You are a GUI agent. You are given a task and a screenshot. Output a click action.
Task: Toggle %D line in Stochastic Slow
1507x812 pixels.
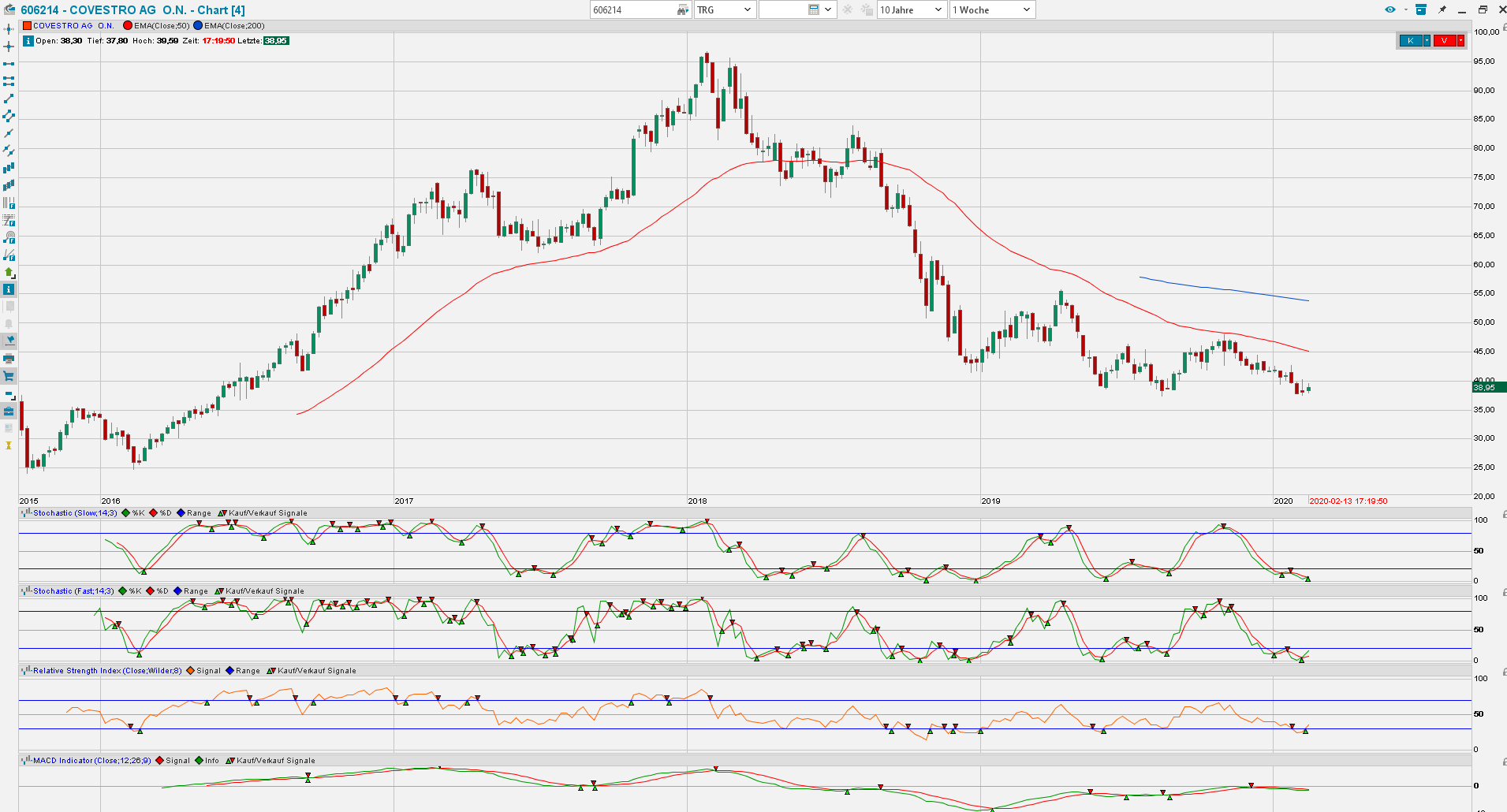pos(160,513)
